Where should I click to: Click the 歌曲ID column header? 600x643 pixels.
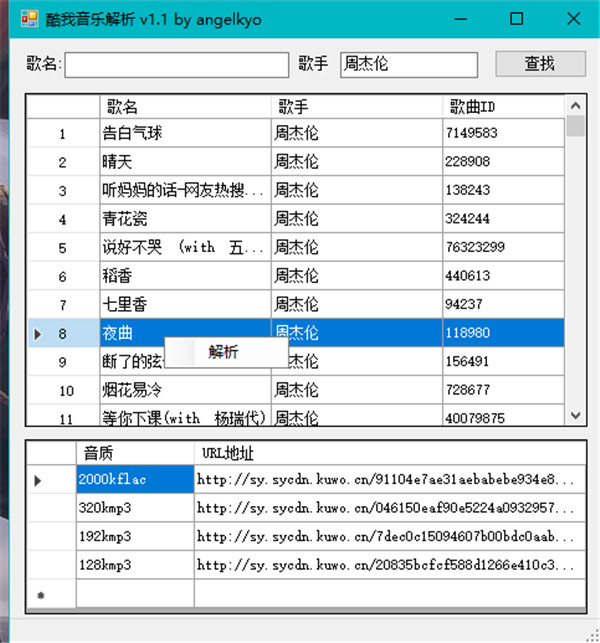point(504,107)
